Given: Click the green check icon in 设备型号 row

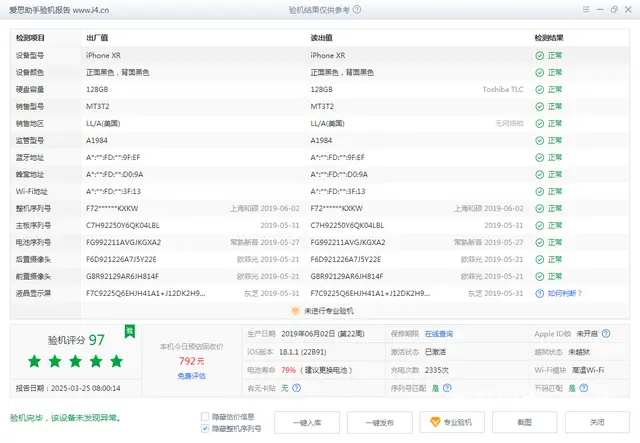Looking at the screenshot, I should 539,56.
